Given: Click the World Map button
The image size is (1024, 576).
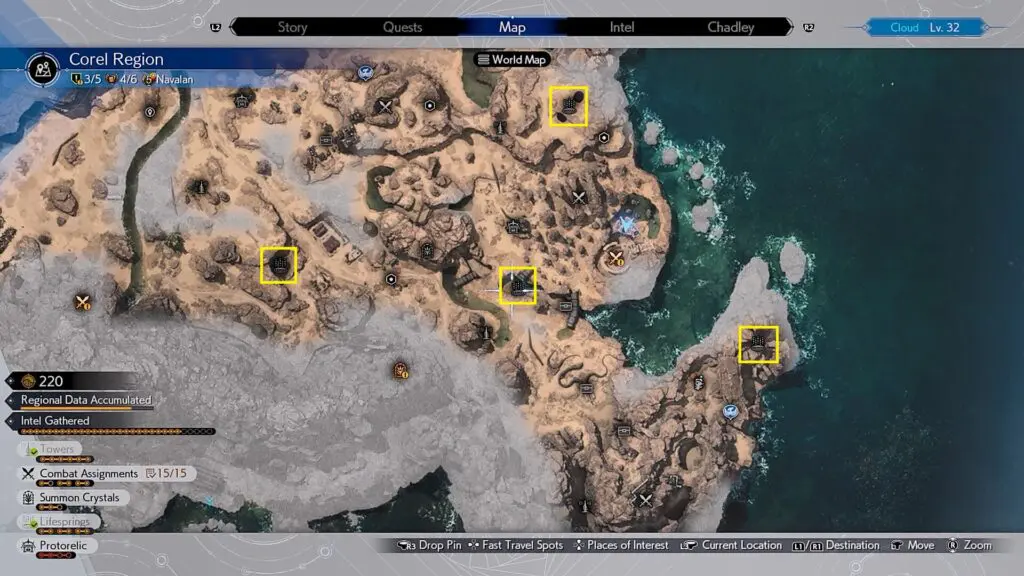Looking at the screenshot, I should pyautogui.click(x=512, y=60).
